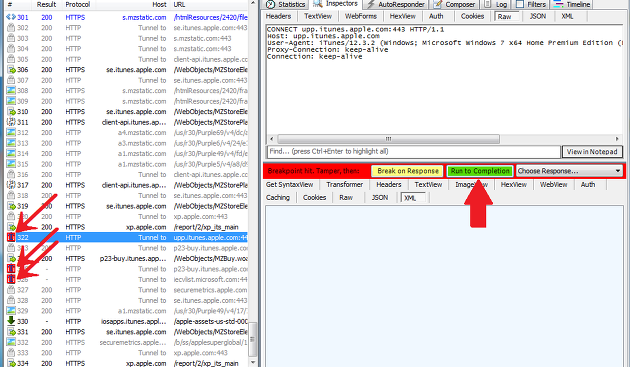
Task: Sort sessions by the Result column header
Action: click(46, 4)
